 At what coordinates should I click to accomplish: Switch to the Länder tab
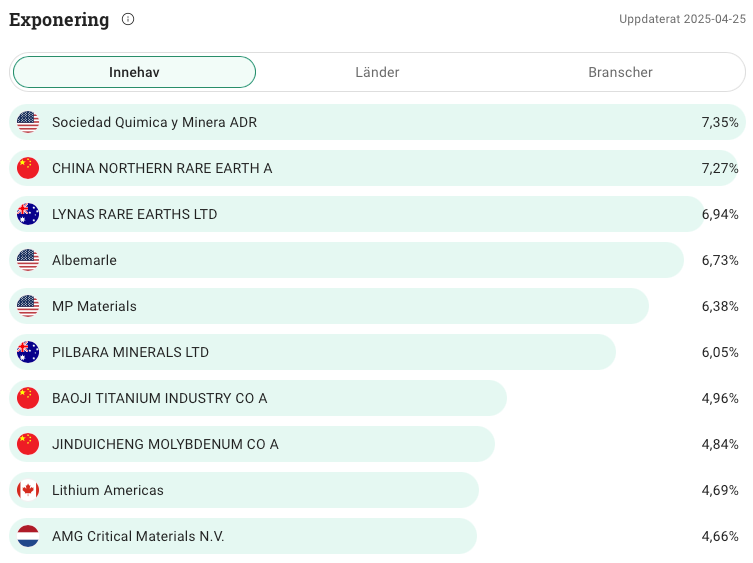(x=377, y=72)
